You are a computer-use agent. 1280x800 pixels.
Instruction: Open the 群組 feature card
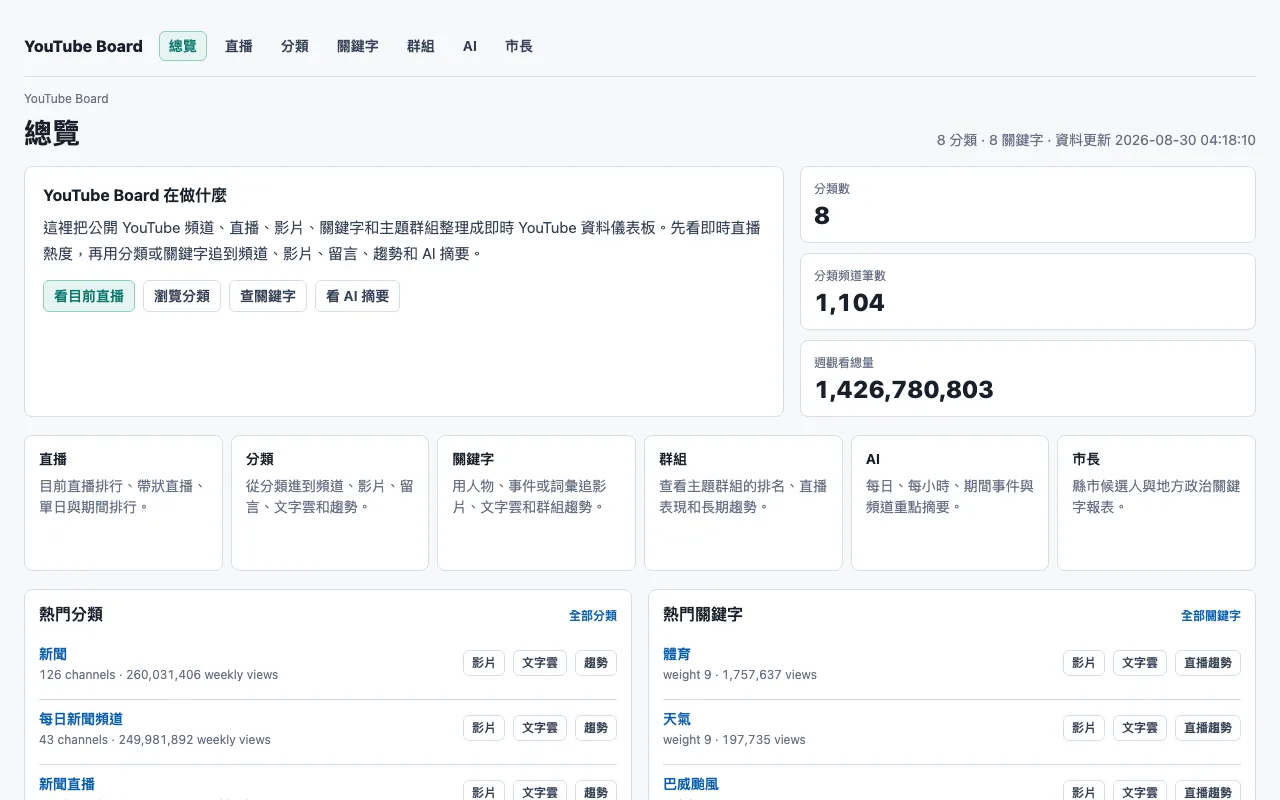click(743, 503)
